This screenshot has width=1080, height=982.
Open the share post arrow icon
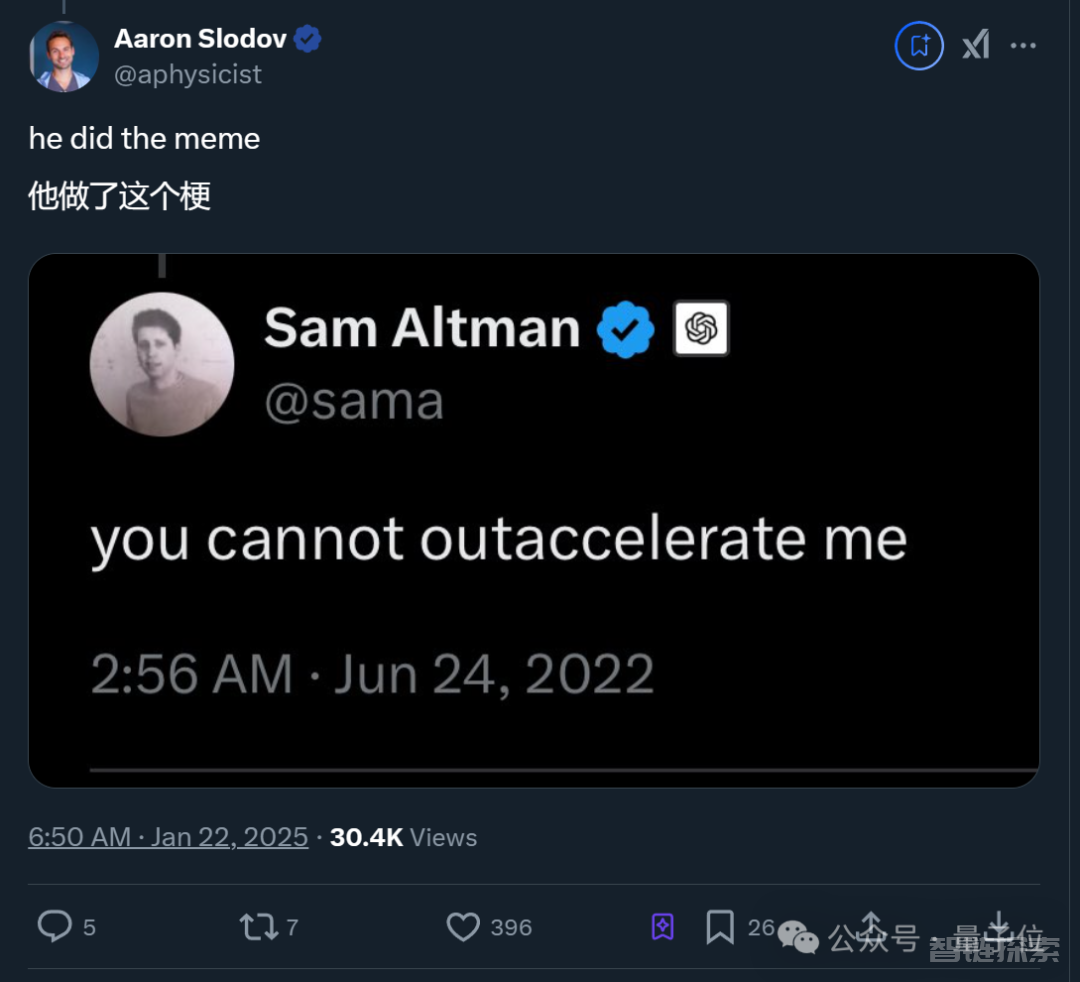click(872, 927)
